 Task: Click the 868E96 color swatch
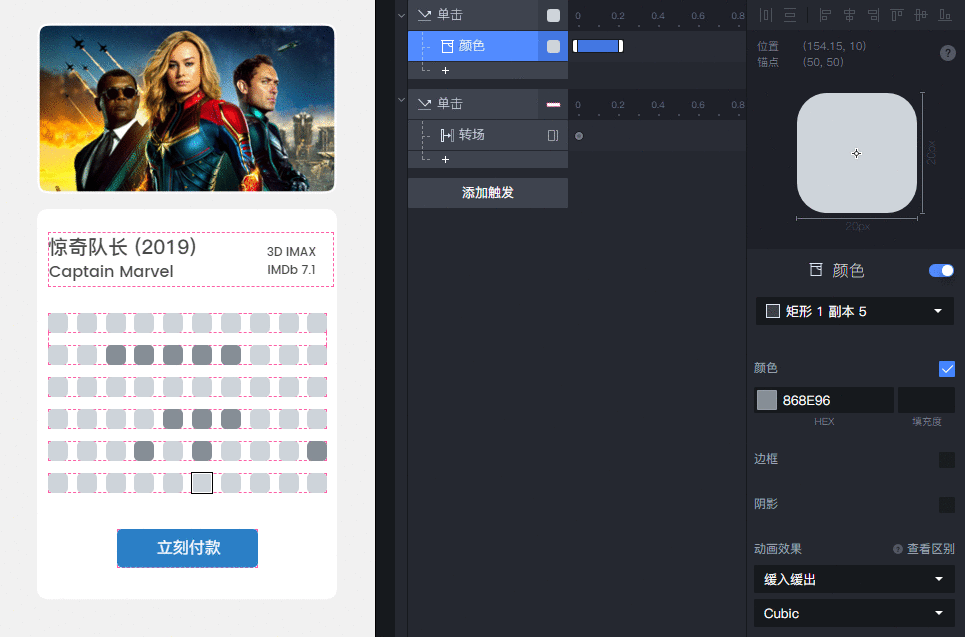pyautogui.click(x=766, y=400)
